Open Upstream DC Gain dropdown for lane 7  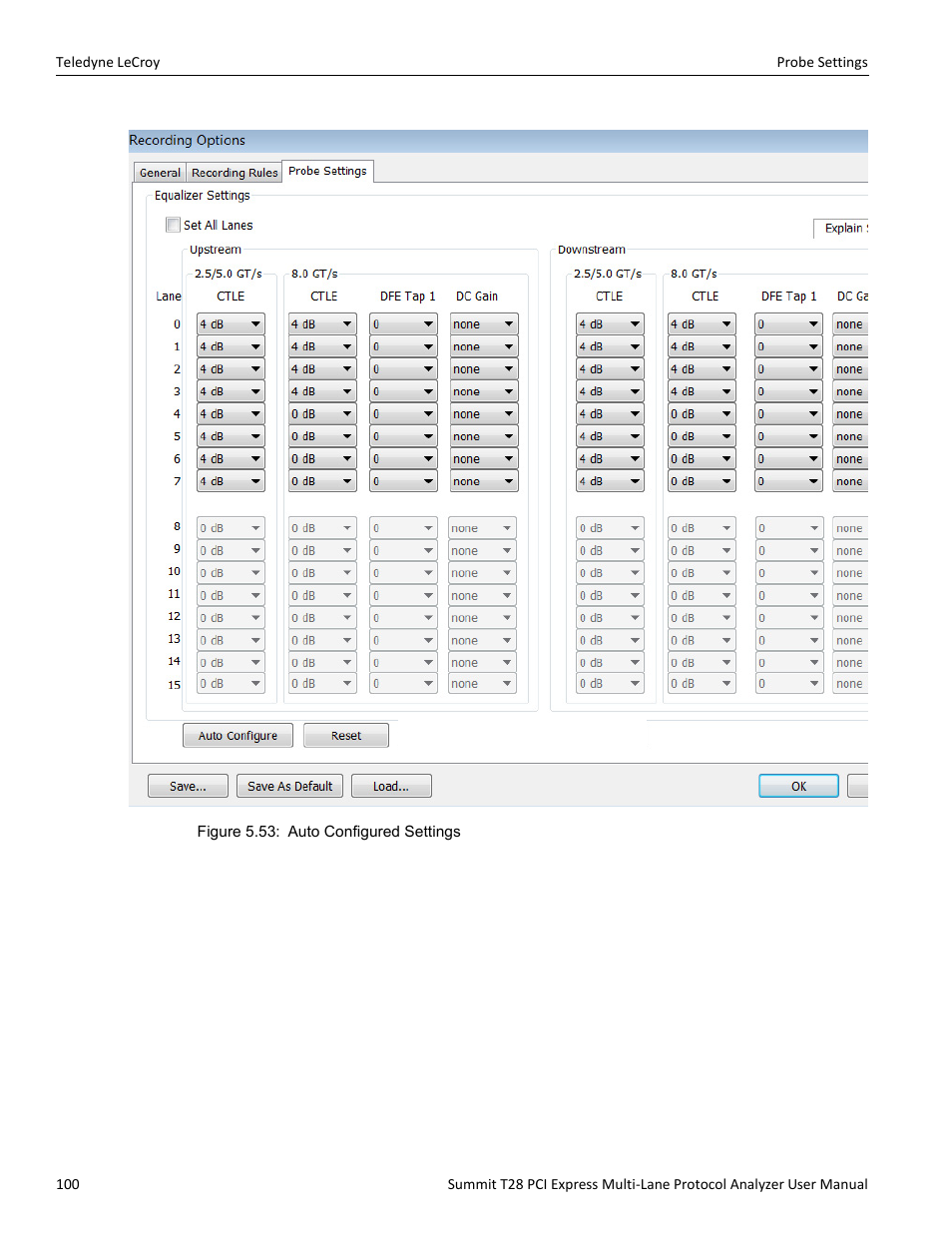(x=484, y=481)
